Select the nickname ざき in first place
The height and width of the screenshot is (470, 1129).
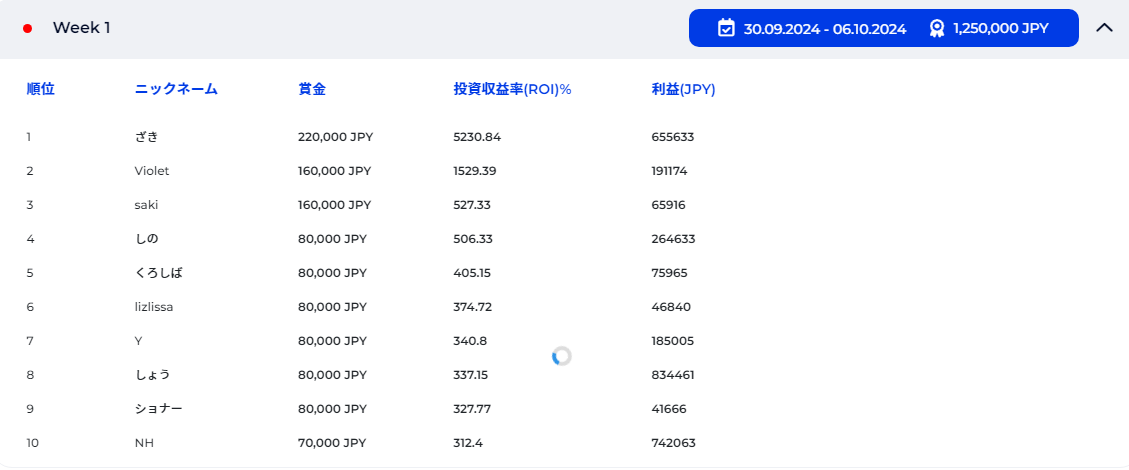pyautogui.click(x=146, y=137)
